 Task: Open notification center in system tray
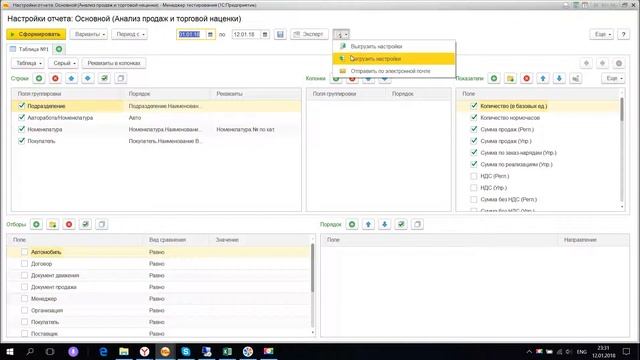pos(627,351)
